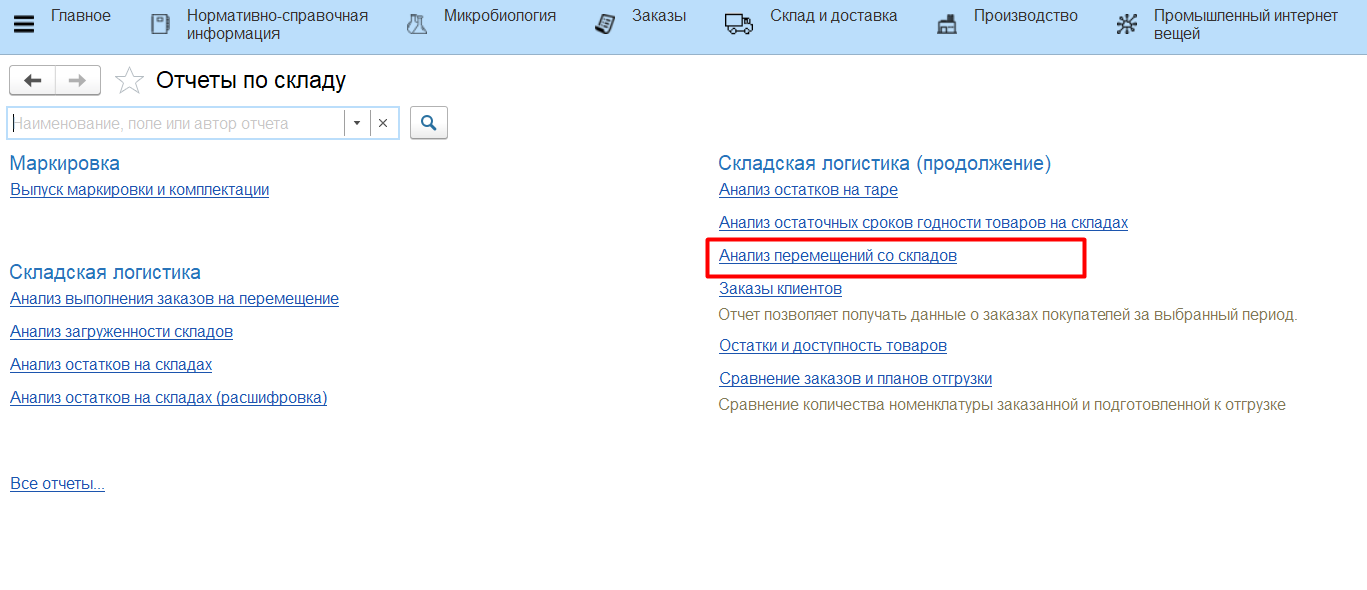Click the Склад и доставка truck icon
This screenshot has width=1367, height=590.
tap(739, 24)
